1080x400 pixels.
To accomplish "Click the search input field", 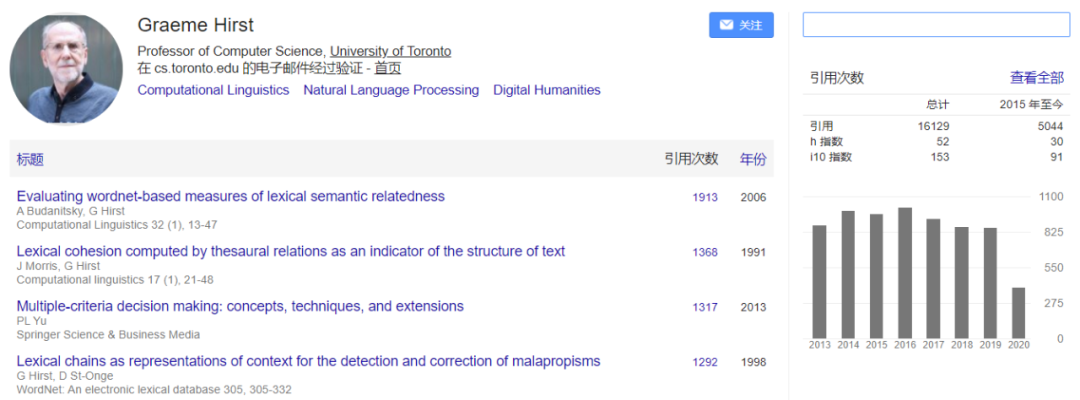I will tap(935, 25).
